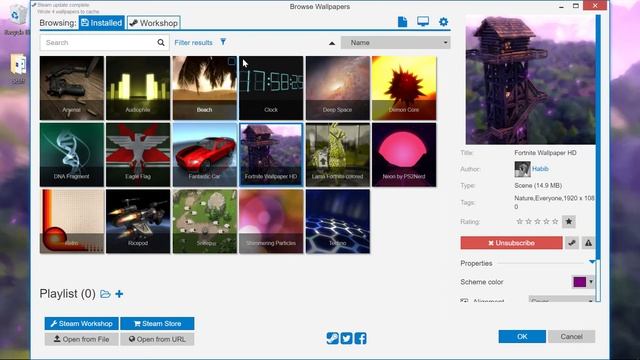Image resolution: width=640 pixels, height=360 pixels.
Task: Open the Facebook social icon
Action: pos(360,338)
